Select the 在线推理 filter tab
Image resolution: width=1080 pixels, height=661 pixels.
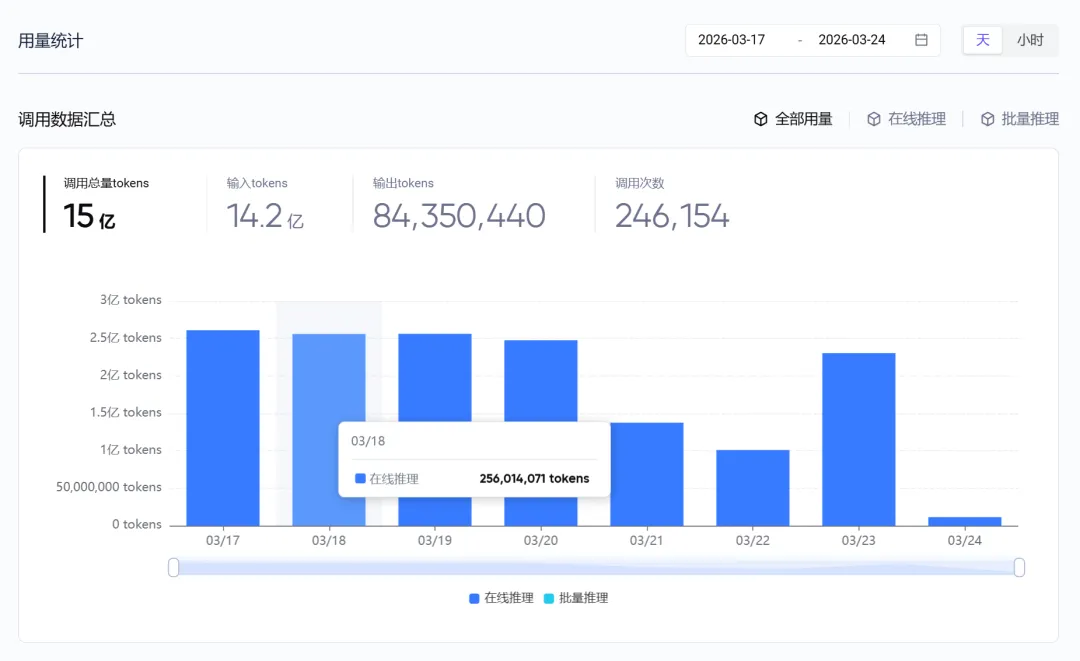pyautogui.click(x=906, y=119)
